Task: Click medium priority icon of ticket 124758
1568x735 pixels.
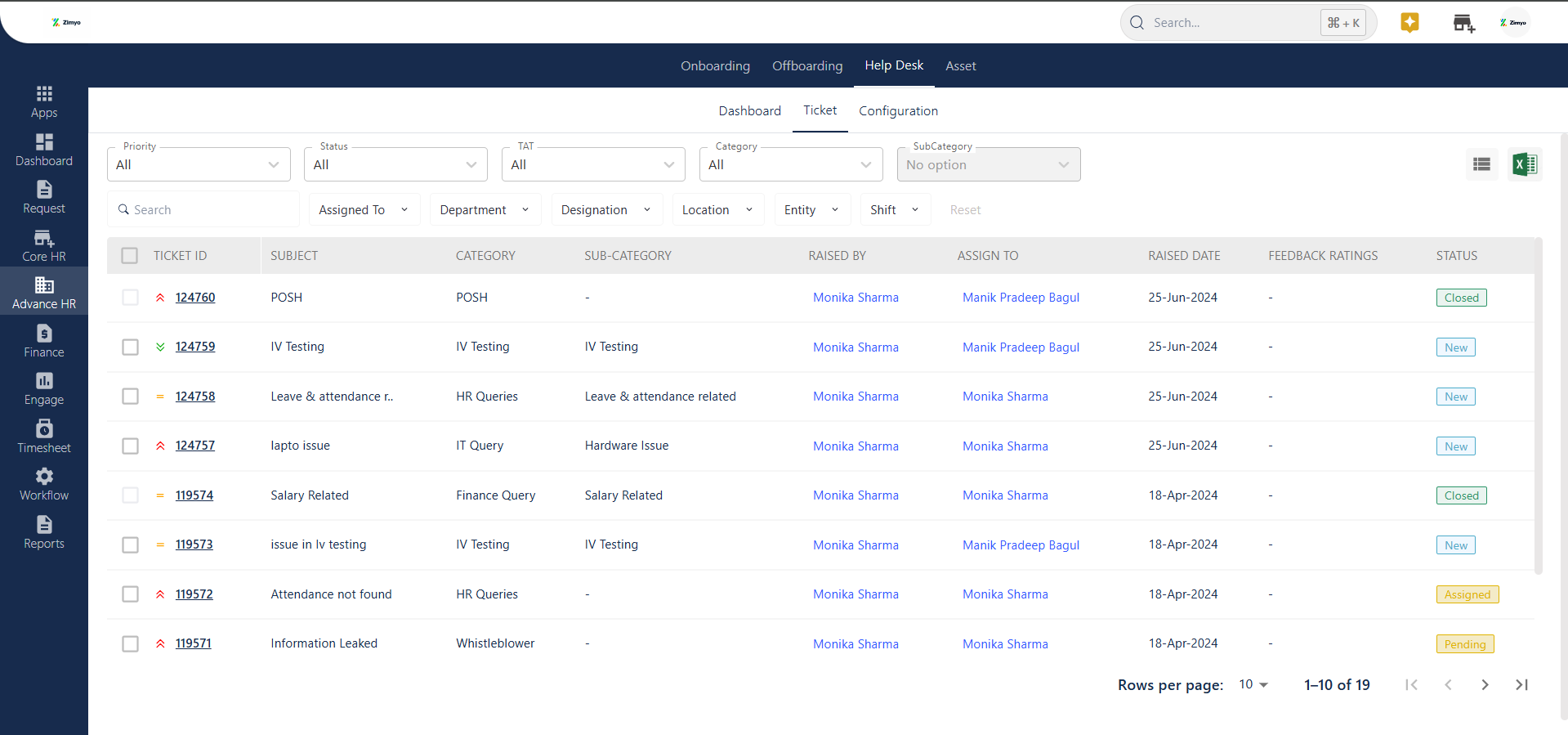Action: pyautogui.click(x=160, y=397)
